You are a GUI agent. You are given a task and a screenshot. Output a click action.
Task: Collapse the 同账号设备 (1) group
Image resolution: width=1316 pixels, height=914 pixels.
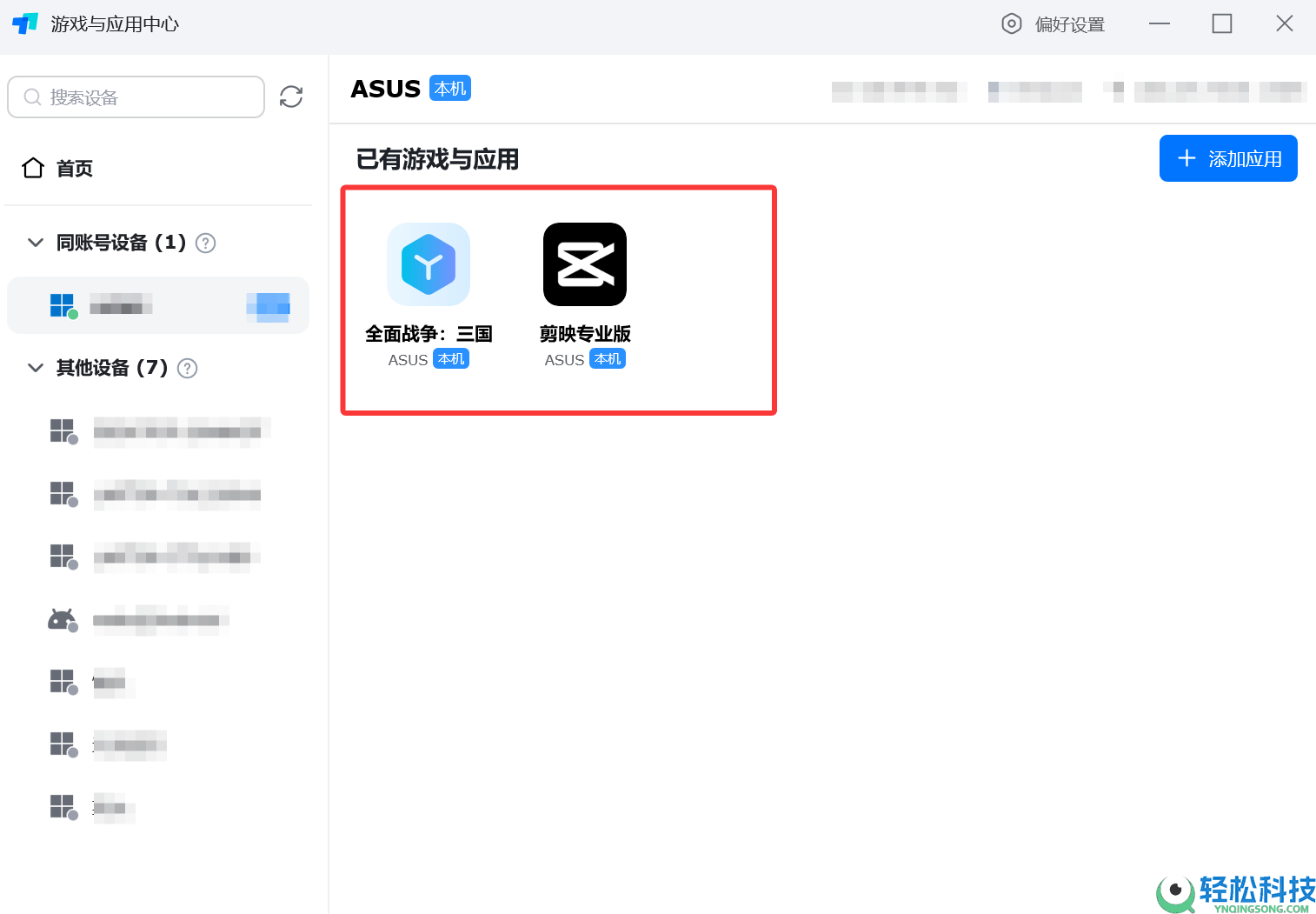point(36,243)
